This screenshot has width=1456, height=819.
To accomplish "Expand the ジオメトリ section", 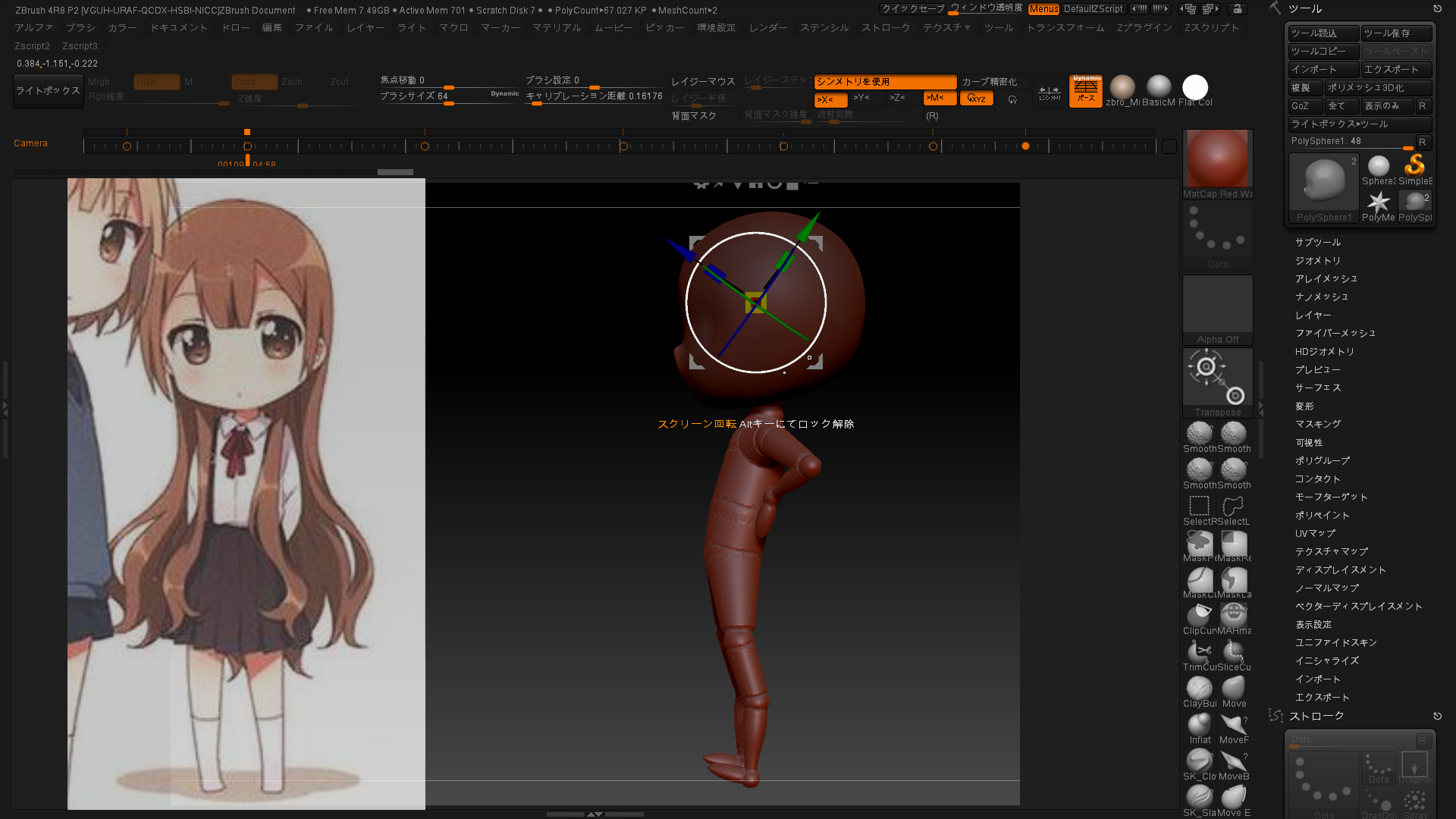I will click(1317, 261).
